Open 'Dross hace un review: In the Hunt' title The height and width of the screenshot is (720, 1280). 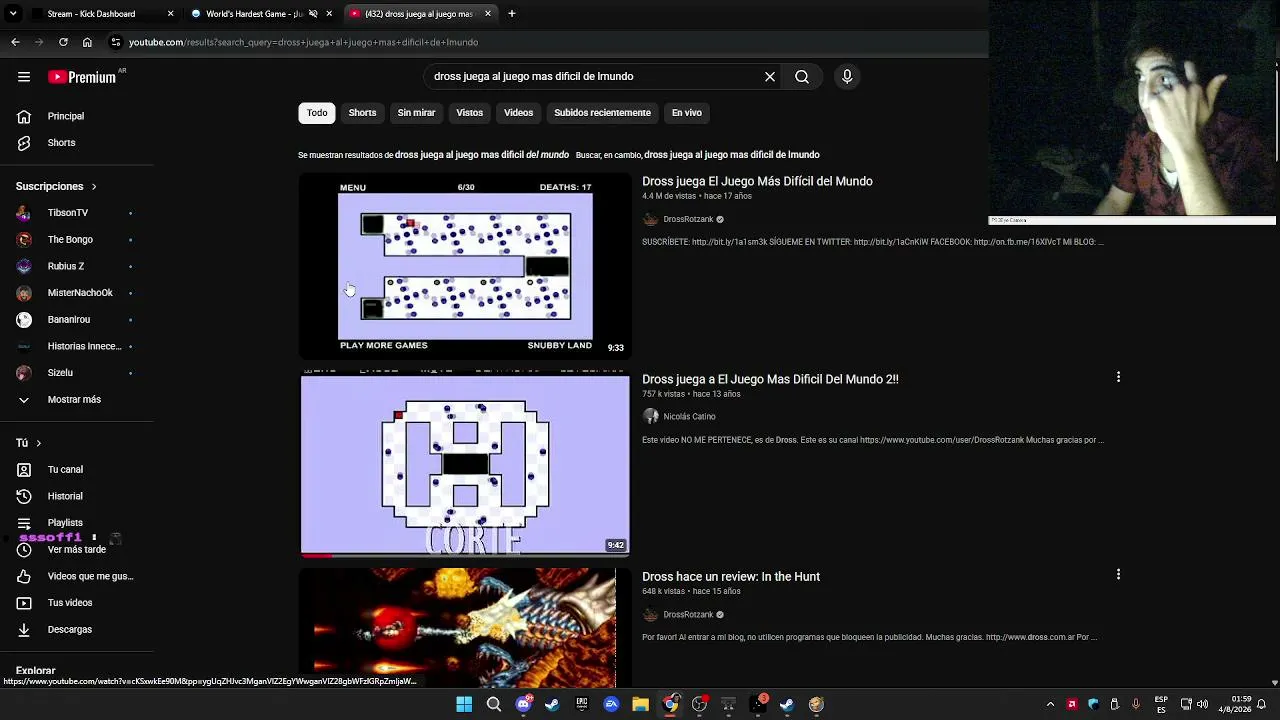(731, 577)
